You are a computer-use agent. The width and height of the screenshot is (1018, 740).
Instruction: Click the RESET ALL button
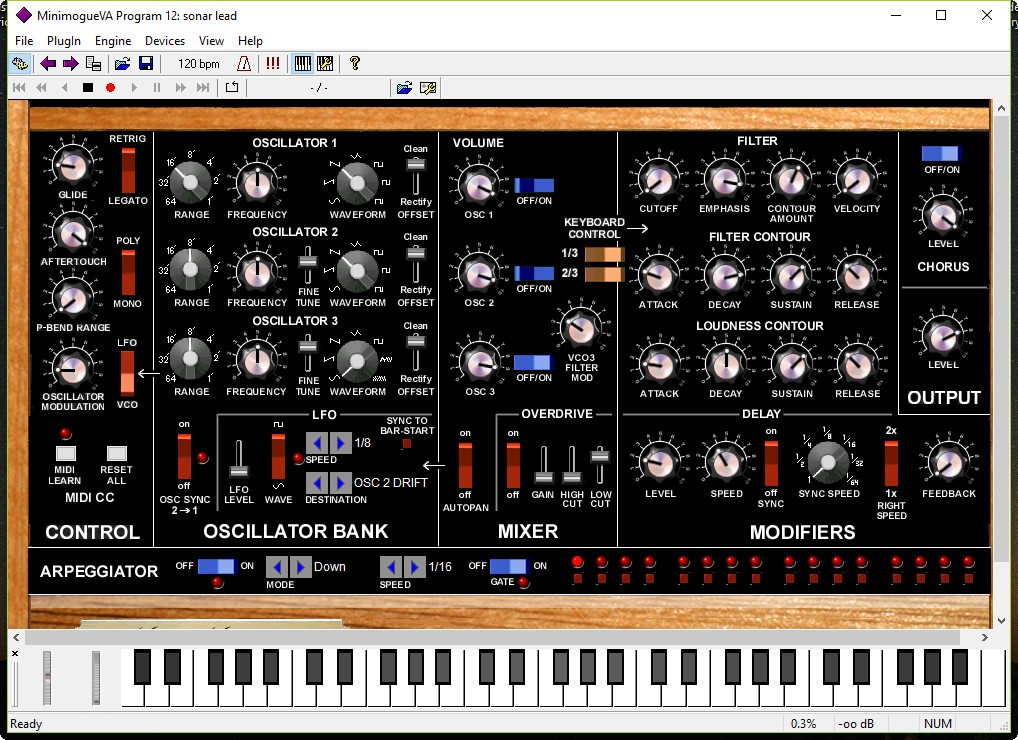(x=116, y=453)
